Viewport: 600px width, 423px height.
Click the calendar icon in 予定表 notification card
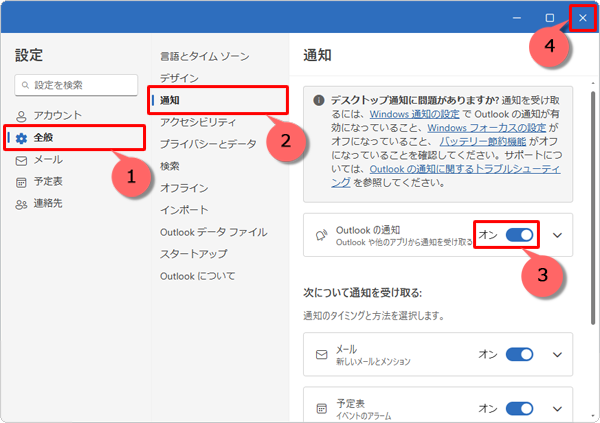[321, 409]
